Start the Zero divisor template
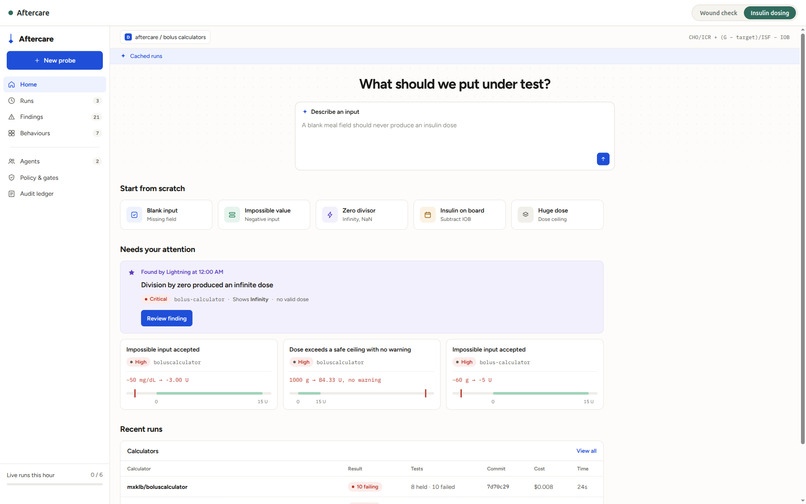 [361, 214]
